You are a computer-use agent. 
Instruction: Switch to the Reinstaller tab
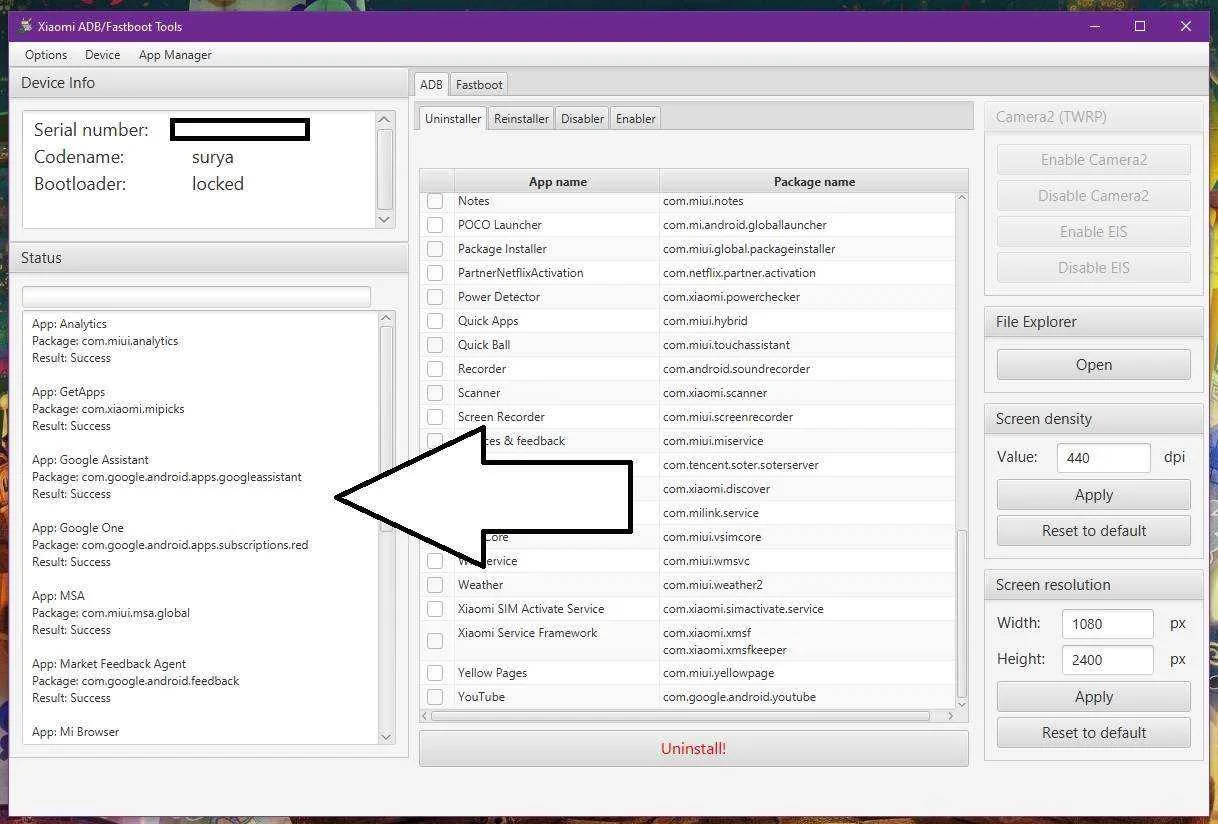[521, 118]
